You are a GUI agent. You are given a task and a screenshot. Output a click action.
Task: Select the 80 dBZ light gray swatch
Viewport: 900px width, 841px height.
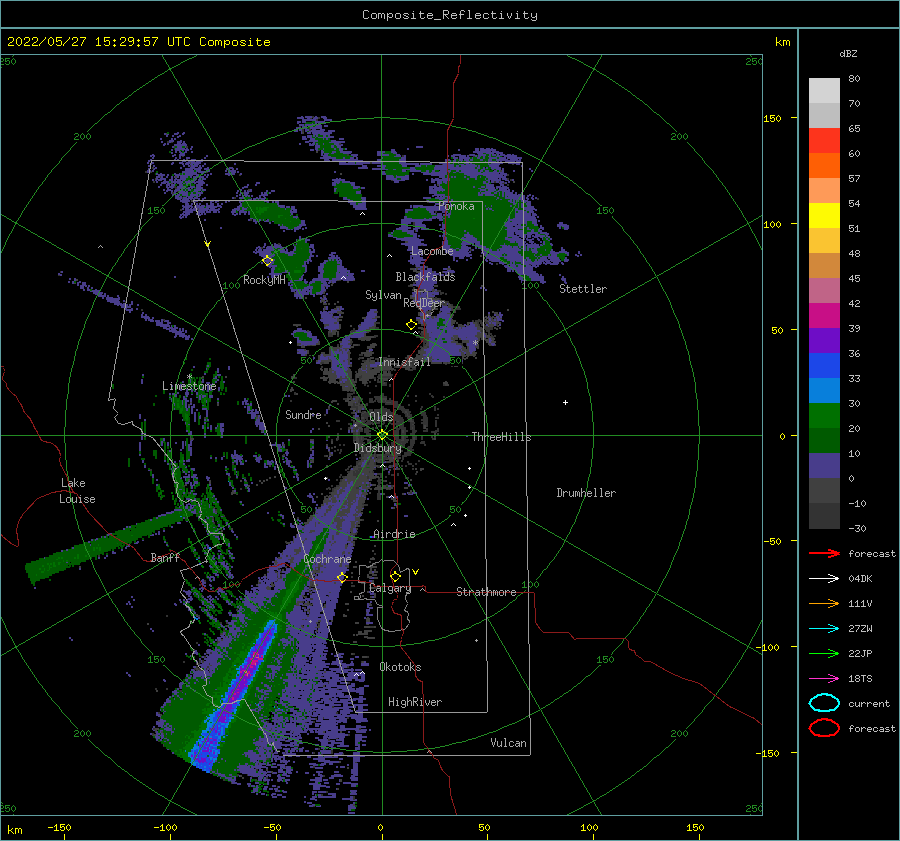point(824,90)
